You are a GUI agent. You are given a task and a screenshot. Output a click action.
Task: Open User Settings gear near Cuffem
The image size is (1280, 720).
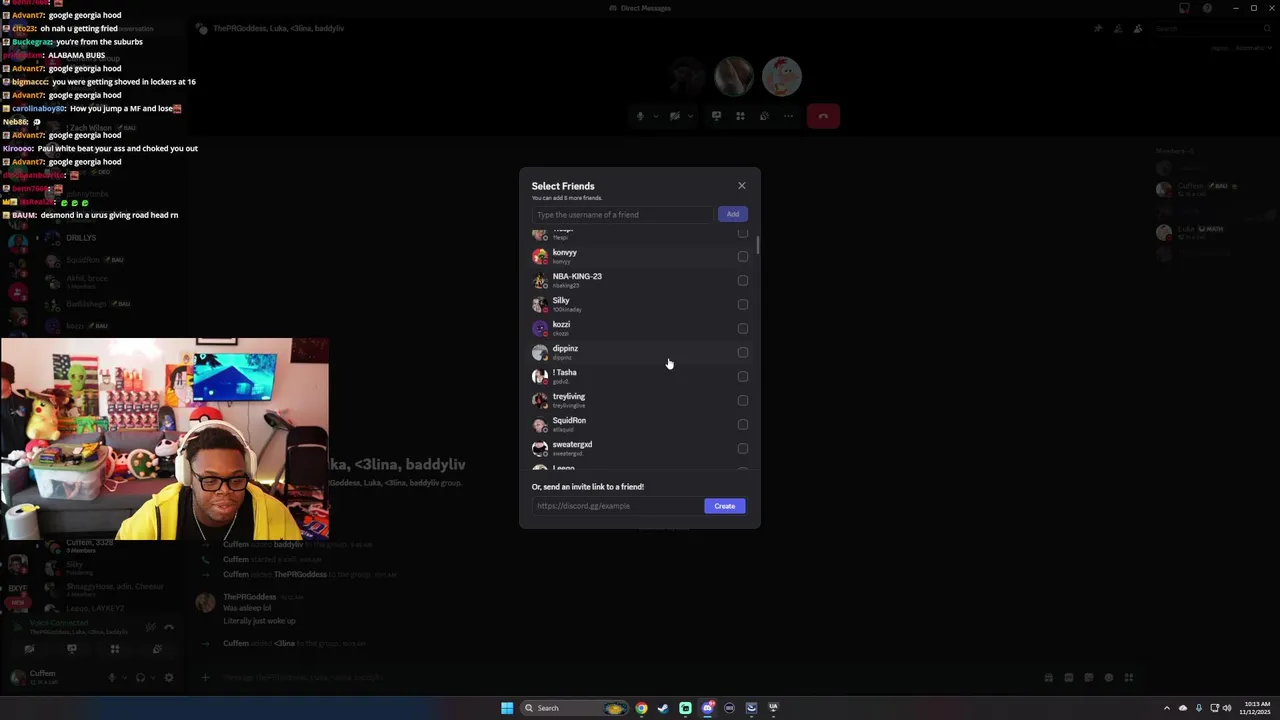point(168,677)
